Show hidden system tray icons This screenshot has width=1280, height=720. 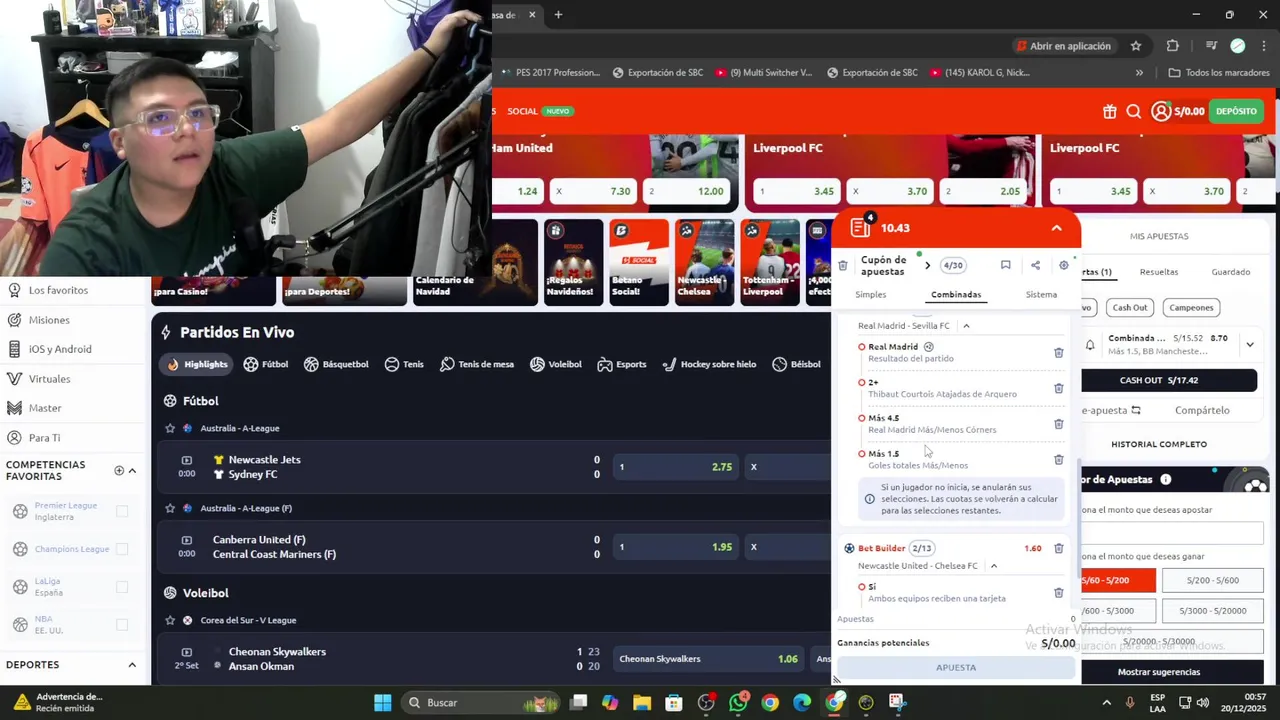(1106, 703)
